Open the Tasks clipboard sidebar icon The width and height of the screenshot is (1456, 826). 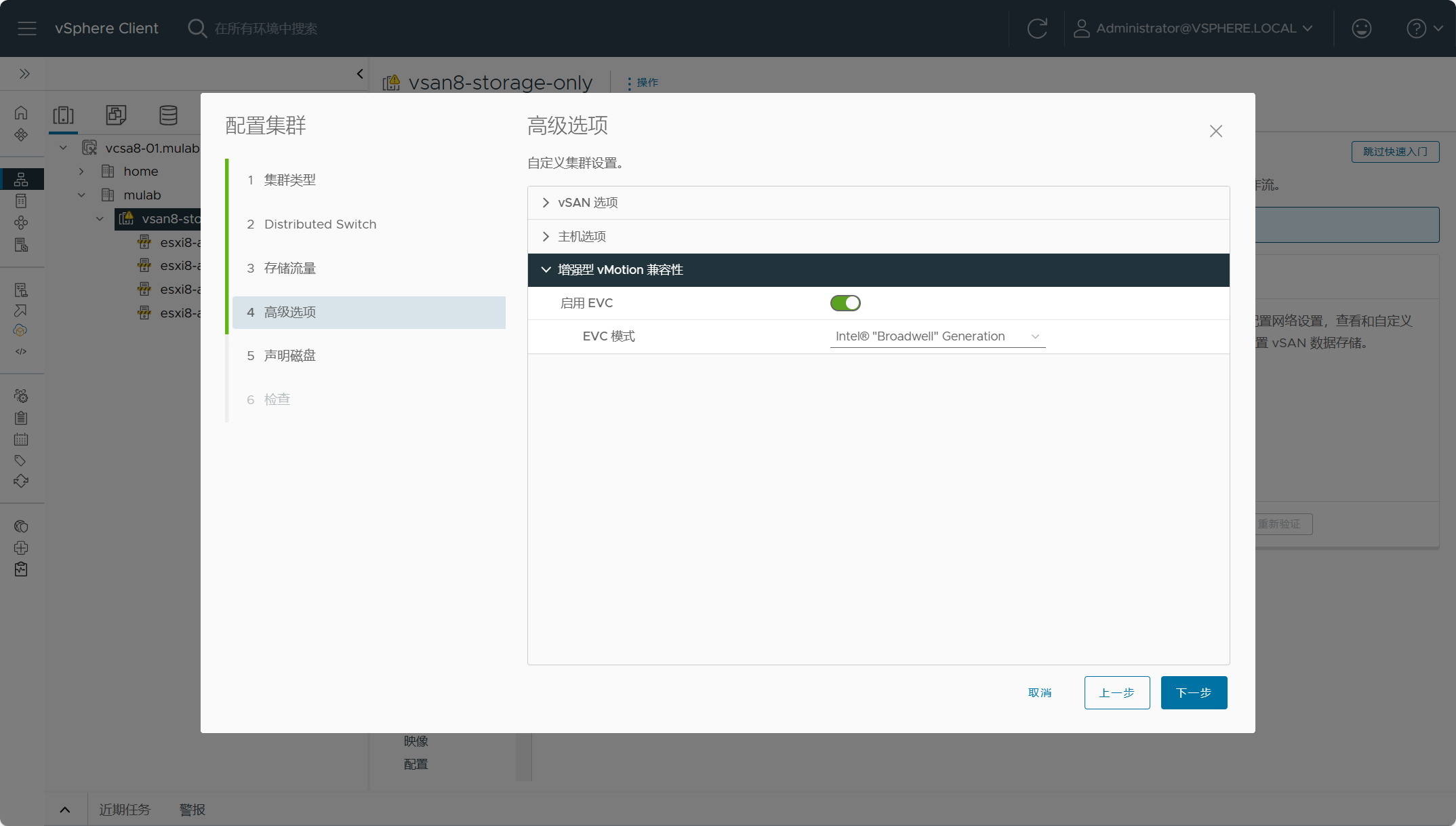(21, 418)
